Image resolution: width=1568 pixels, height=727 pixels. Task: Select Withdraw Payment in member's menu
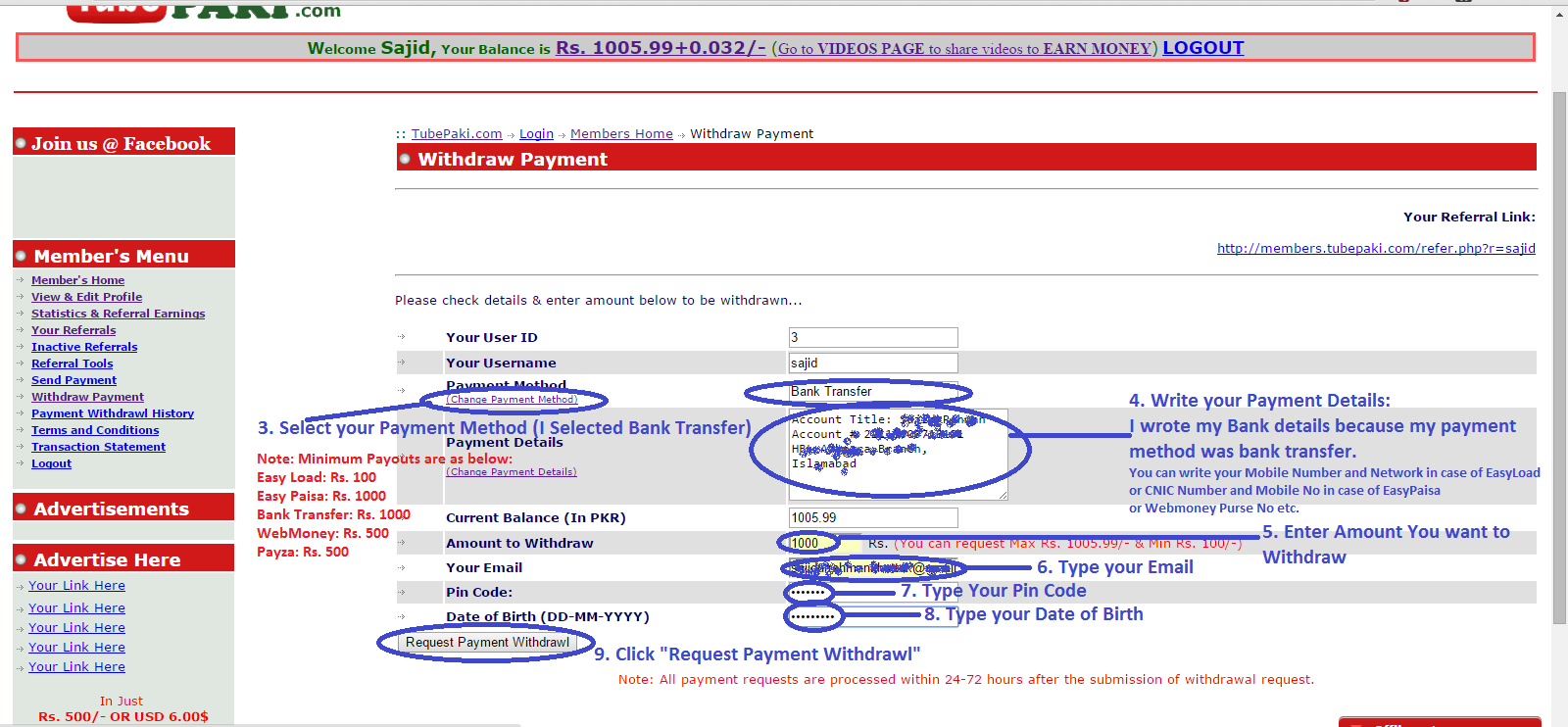coord(87,397)
